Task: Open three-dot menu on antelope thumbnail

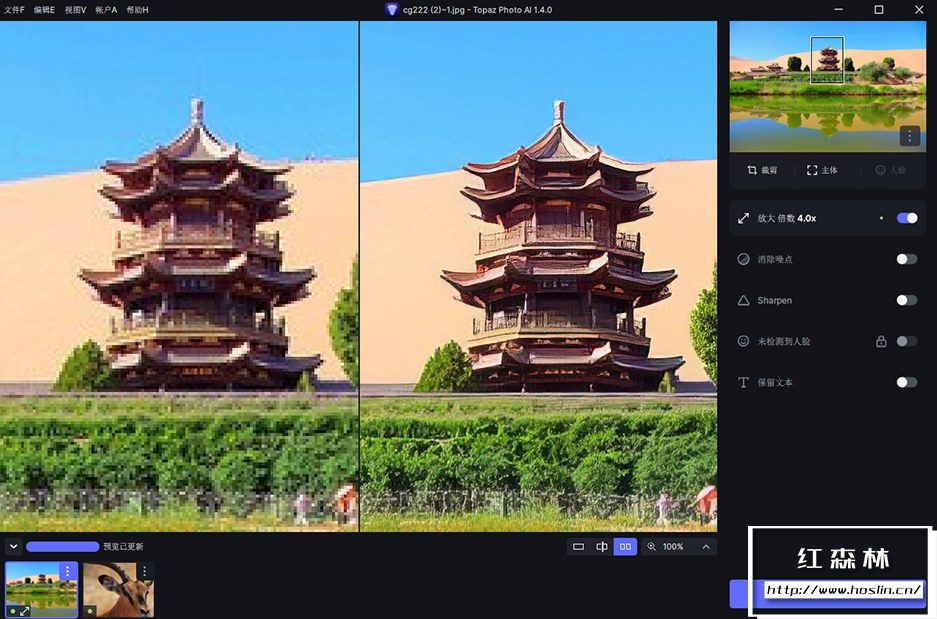Action: point(145,571)
